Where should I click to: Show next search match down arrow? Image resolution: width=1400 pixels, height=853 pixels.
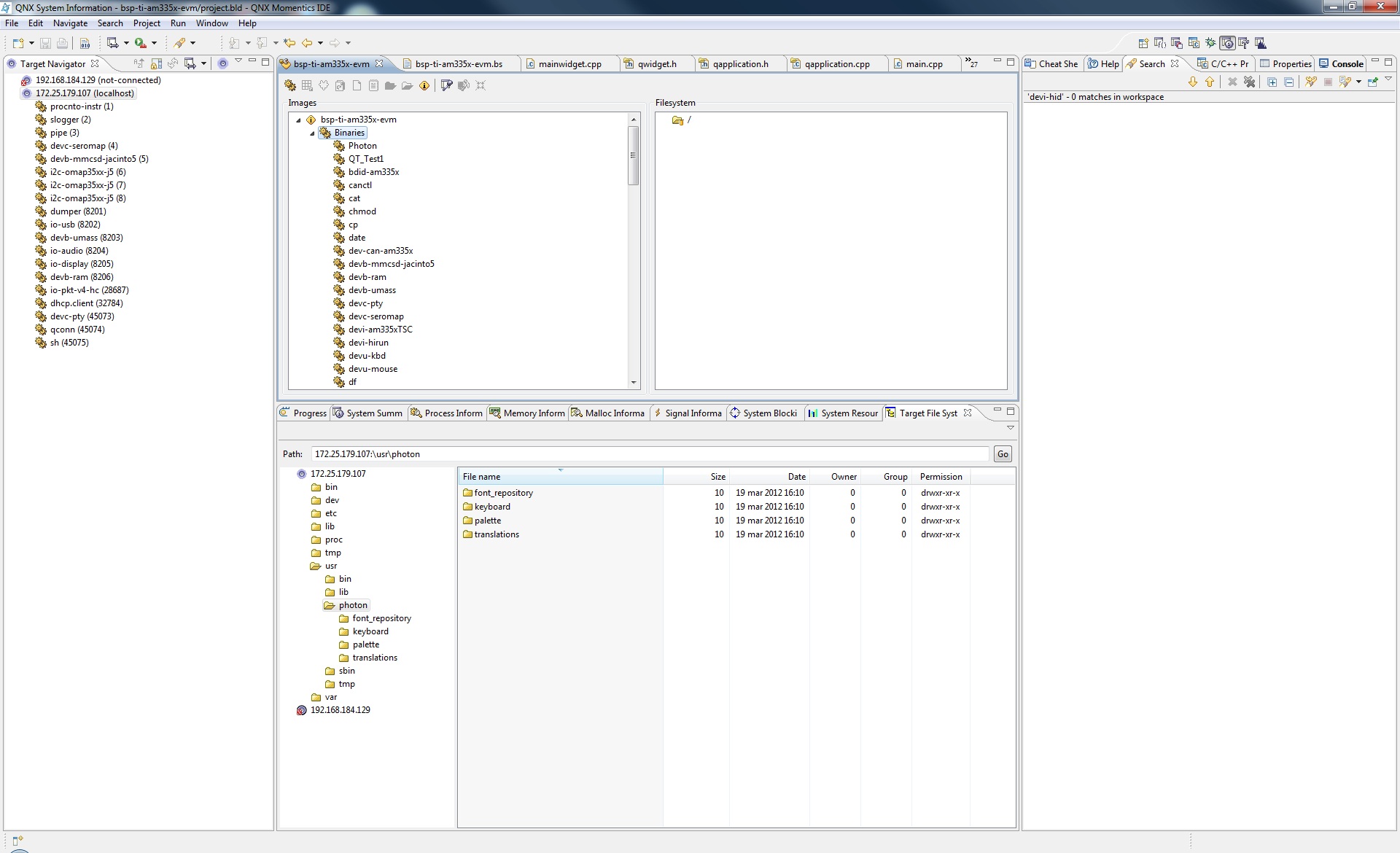[1193, 82]
